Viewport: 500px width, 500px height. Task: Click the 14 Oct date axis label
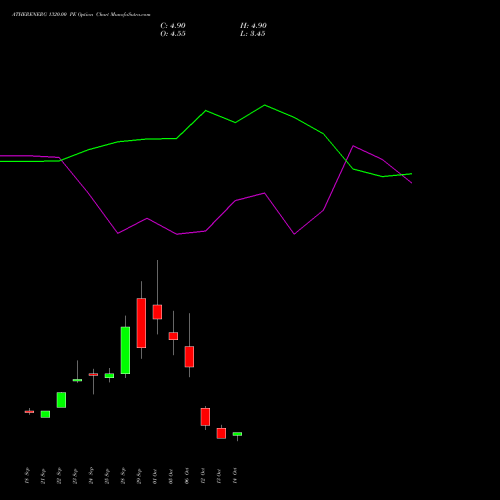(235, 476)
